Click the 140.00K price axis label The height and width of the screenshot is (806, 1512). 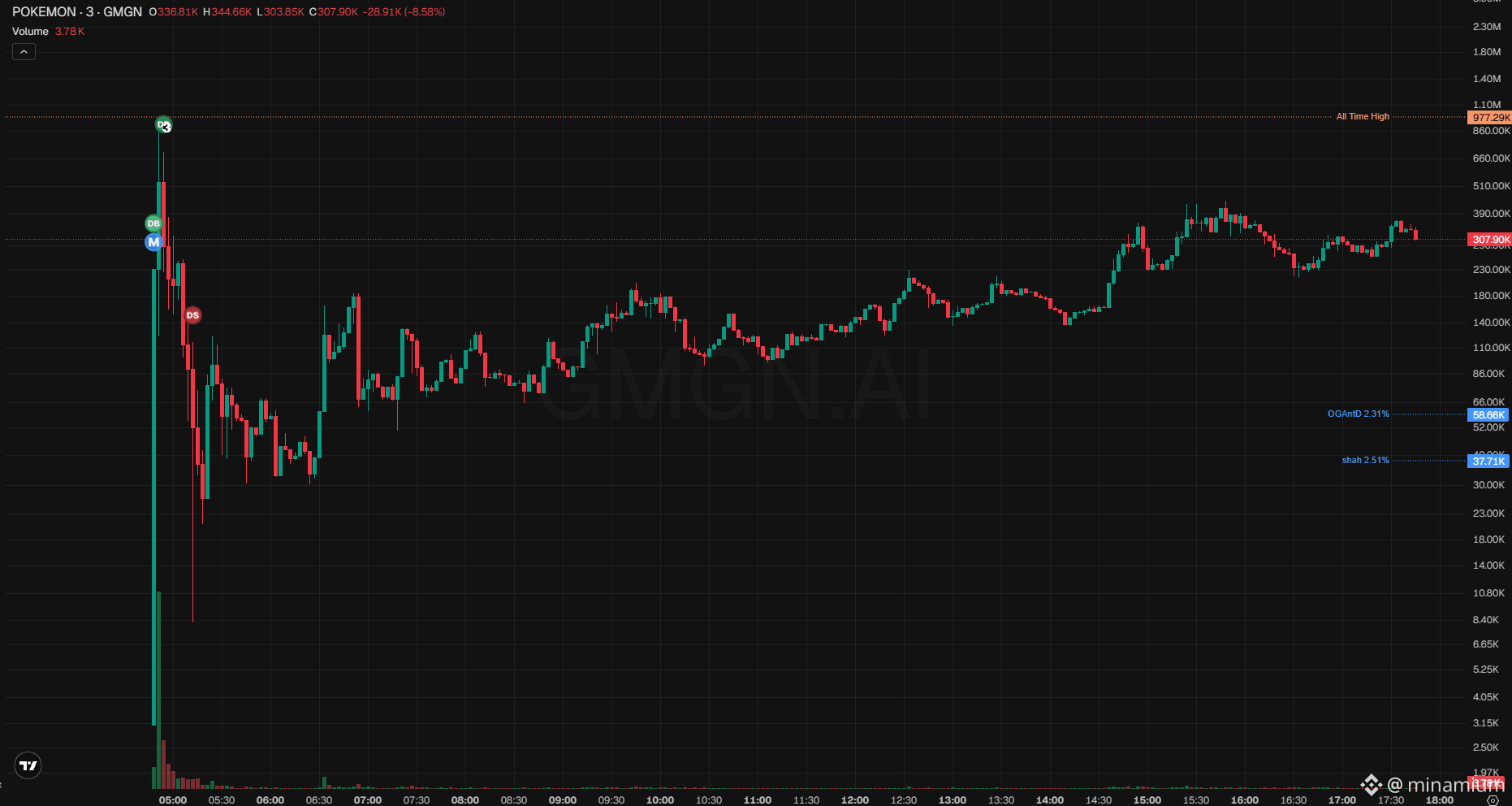click(1492, 323)
